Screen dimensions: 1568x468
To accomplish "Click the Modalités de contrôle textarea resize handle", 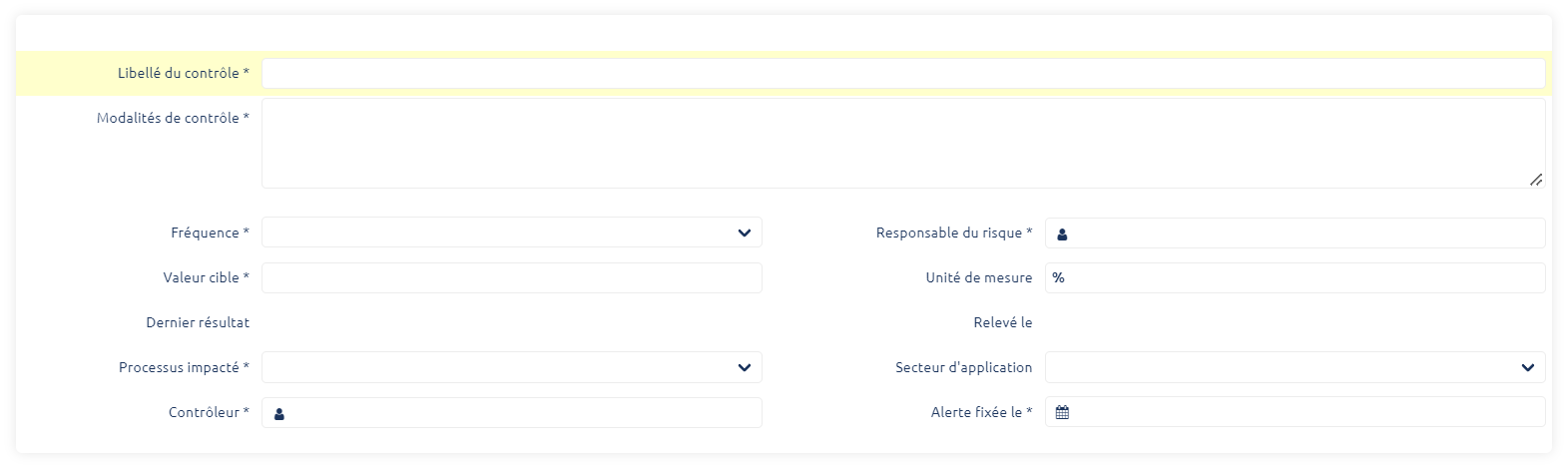I will (1535, 180).
